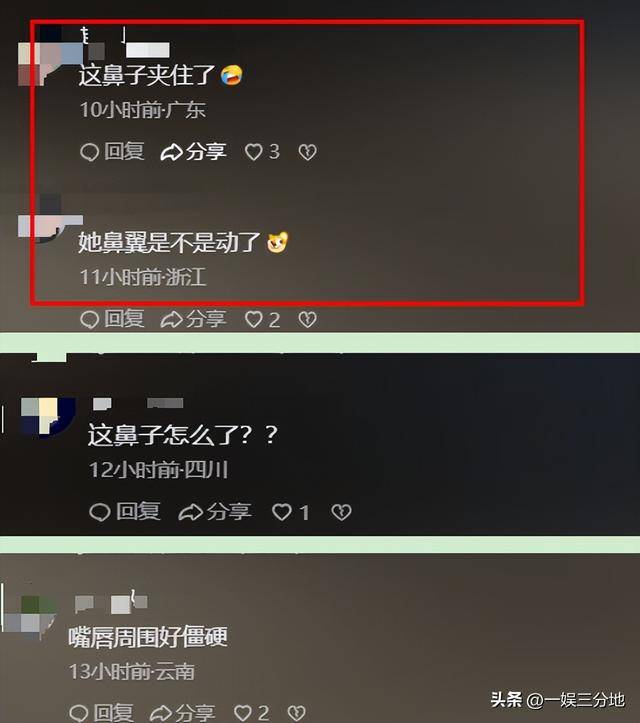Tap broken heart on 她鼻翼是不是动了 comment

[308, 319]
